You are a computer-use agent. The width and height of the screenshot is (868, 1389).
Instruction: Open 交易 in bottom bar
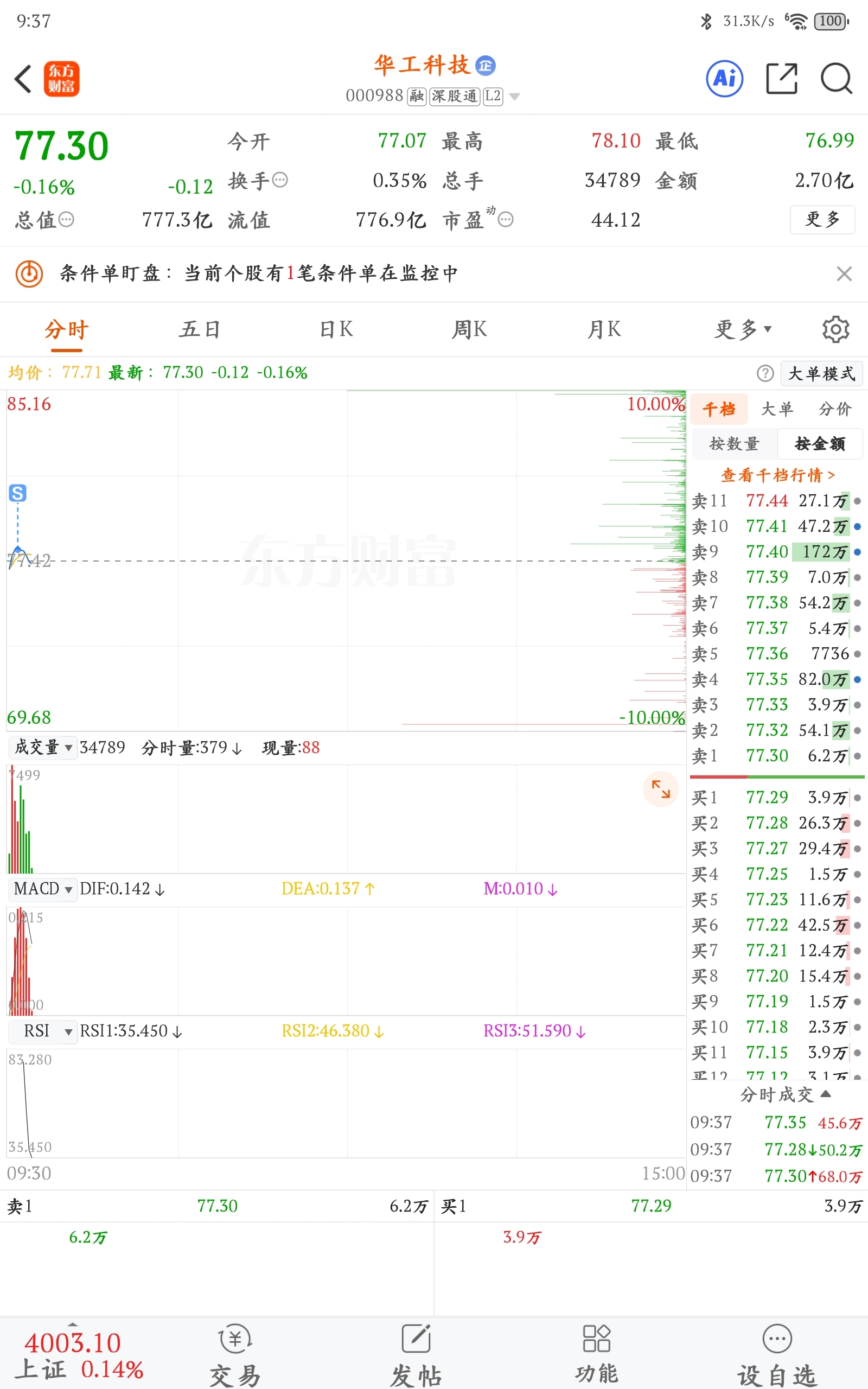(x=235, y=1356)
